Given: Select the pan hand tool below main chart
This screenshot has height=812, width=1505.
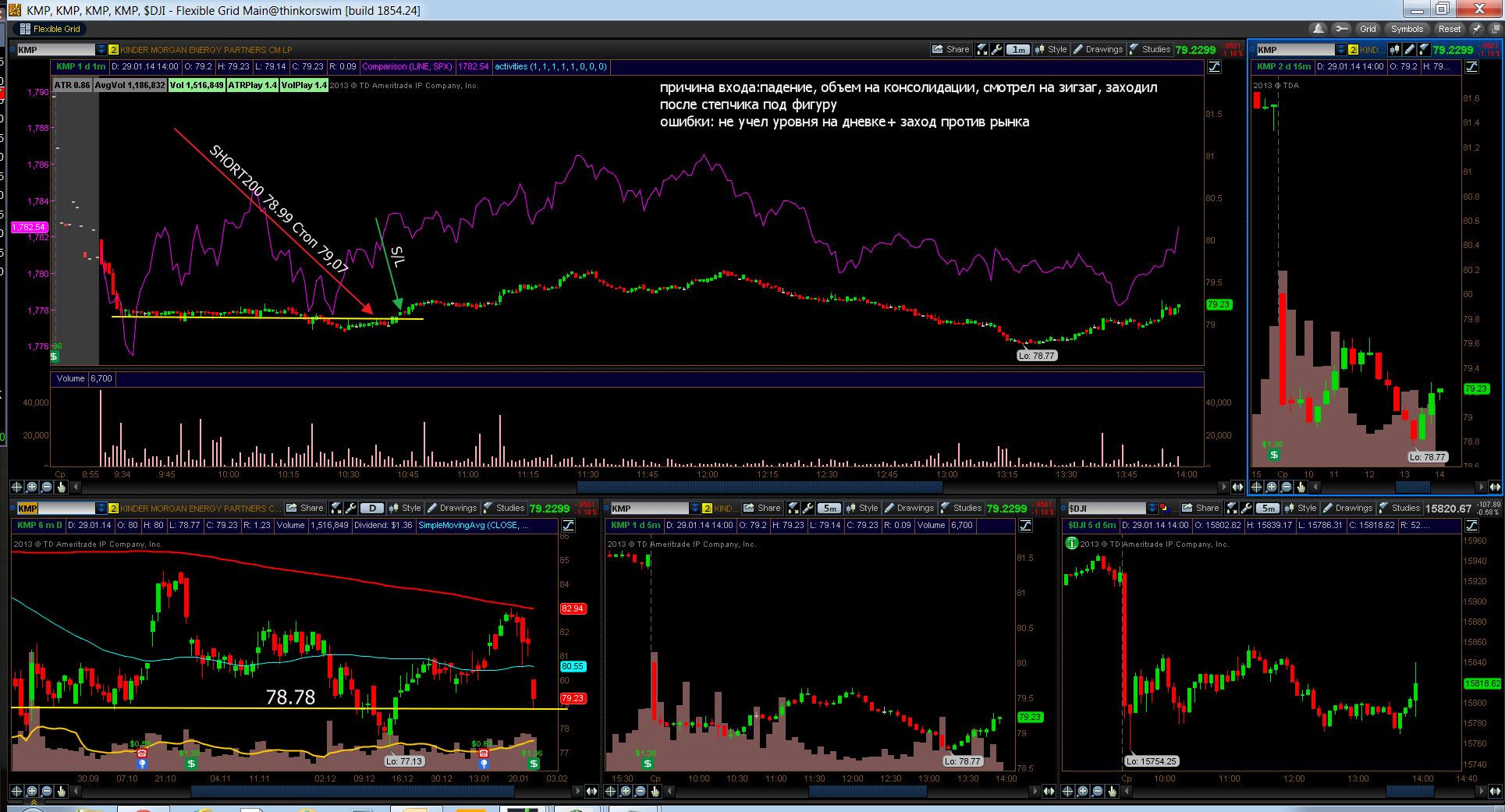Looking at the screenshot, I should coord(62,487).
